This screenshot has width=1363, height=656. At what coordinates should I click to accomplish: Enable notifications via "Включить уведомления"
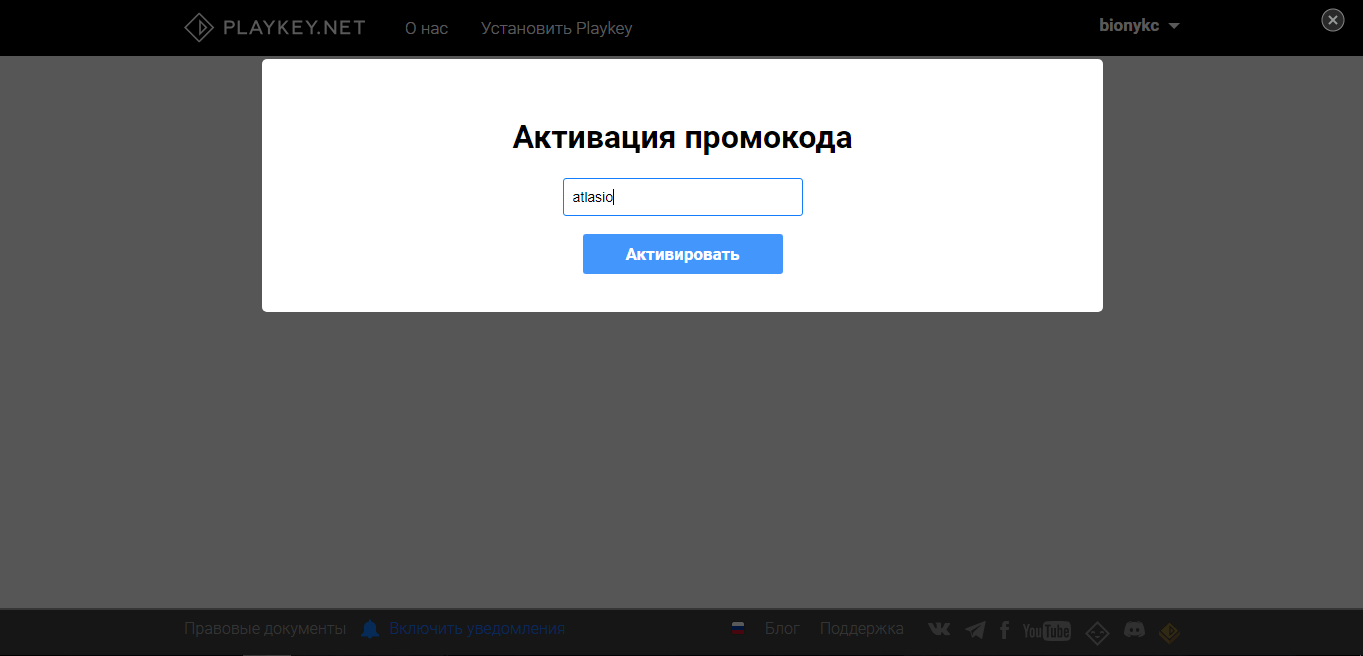click(477, 629)
